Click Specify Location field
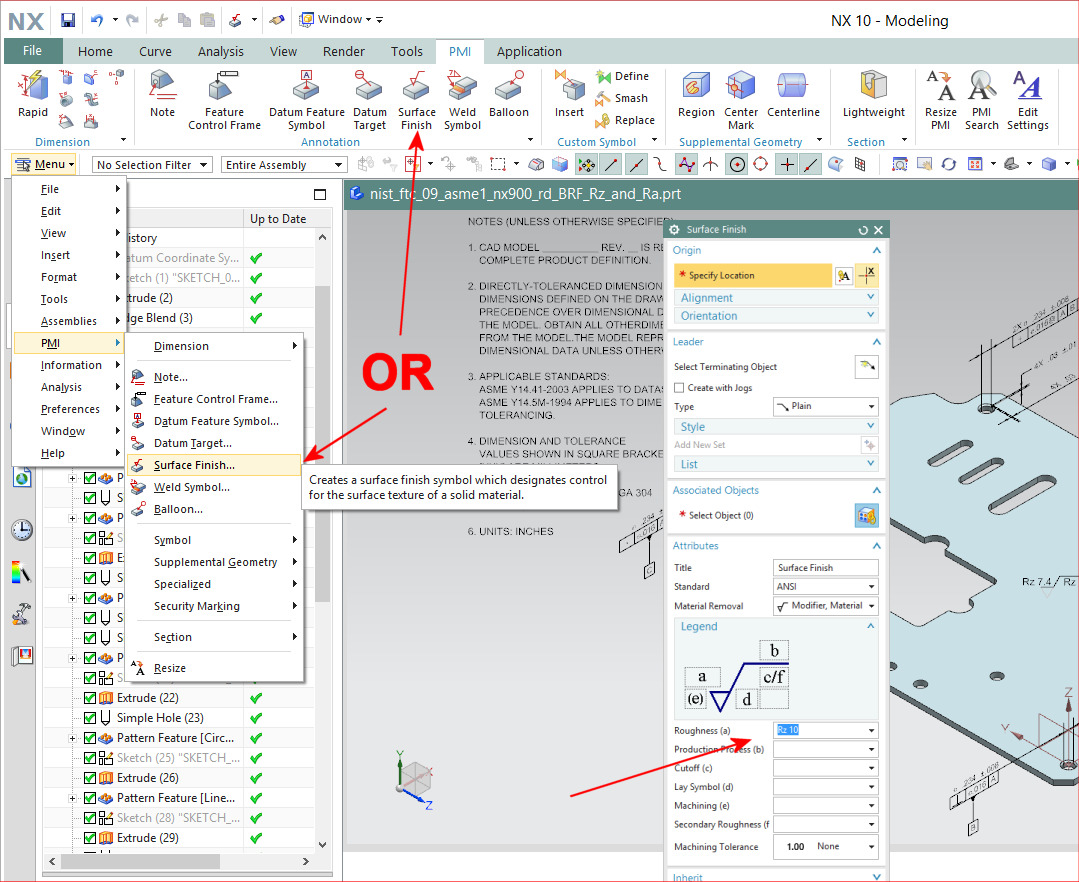This screenshot has width=1079, height=882. 753,275
